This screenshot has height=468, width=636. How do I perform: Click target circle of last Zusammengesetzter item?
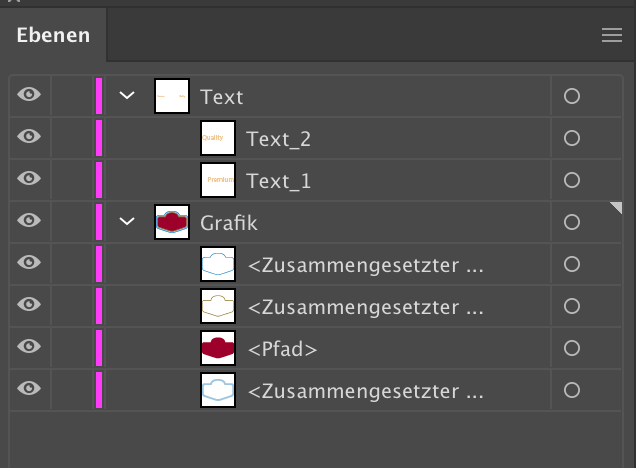coord(572,389)
